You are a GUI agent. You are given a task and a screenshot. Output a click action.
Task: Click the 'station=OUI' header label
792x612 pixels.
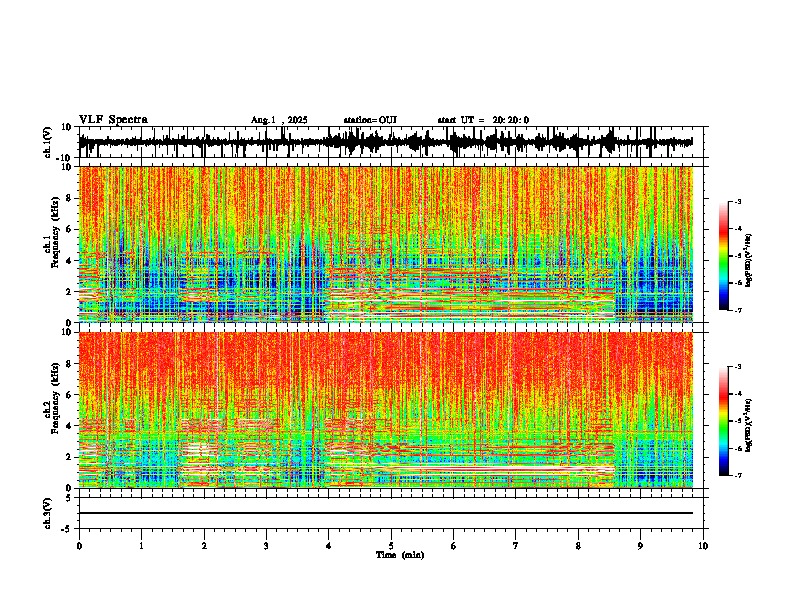[370, 120]
